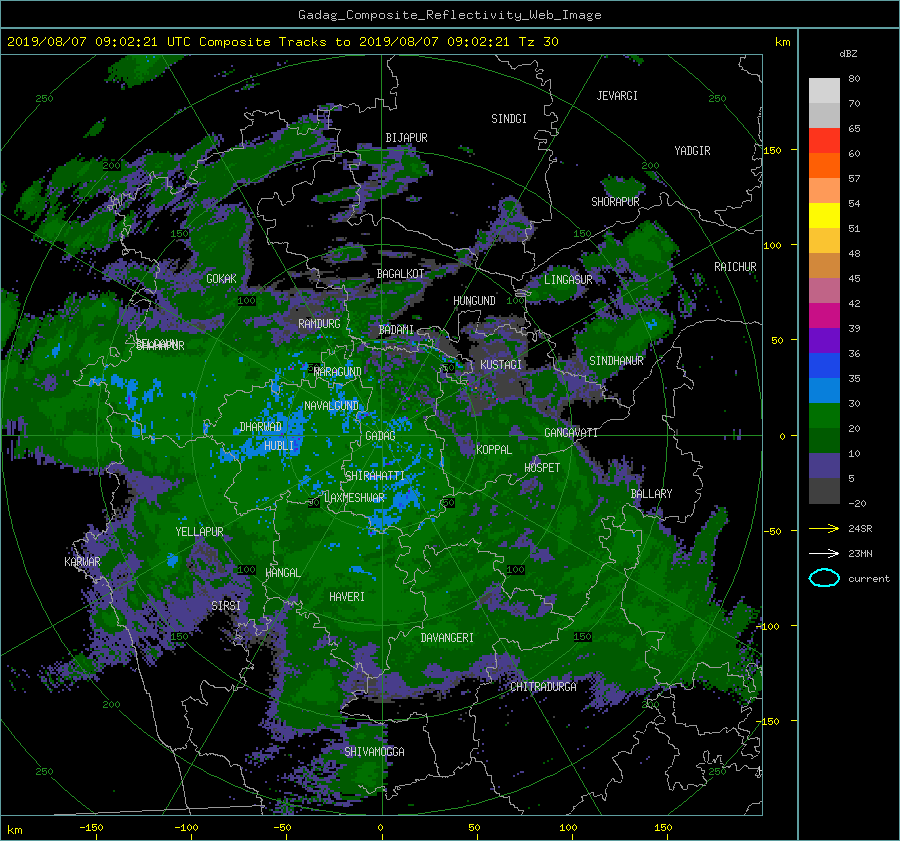900x841 pixels.
Task: Click the RAMDURG city label
Action: 319,324
